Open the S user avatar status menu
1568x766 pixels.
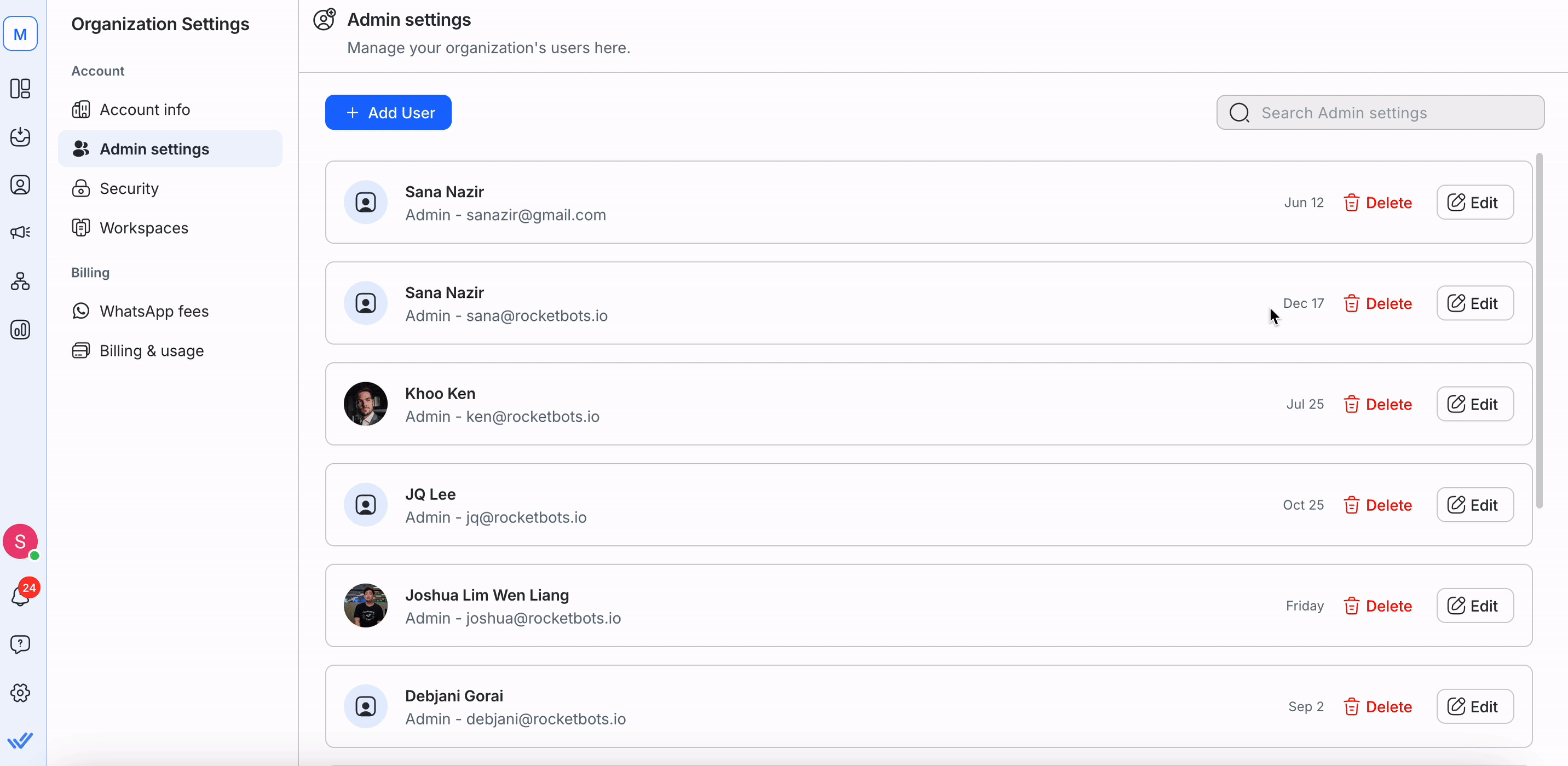click(20, 542)
